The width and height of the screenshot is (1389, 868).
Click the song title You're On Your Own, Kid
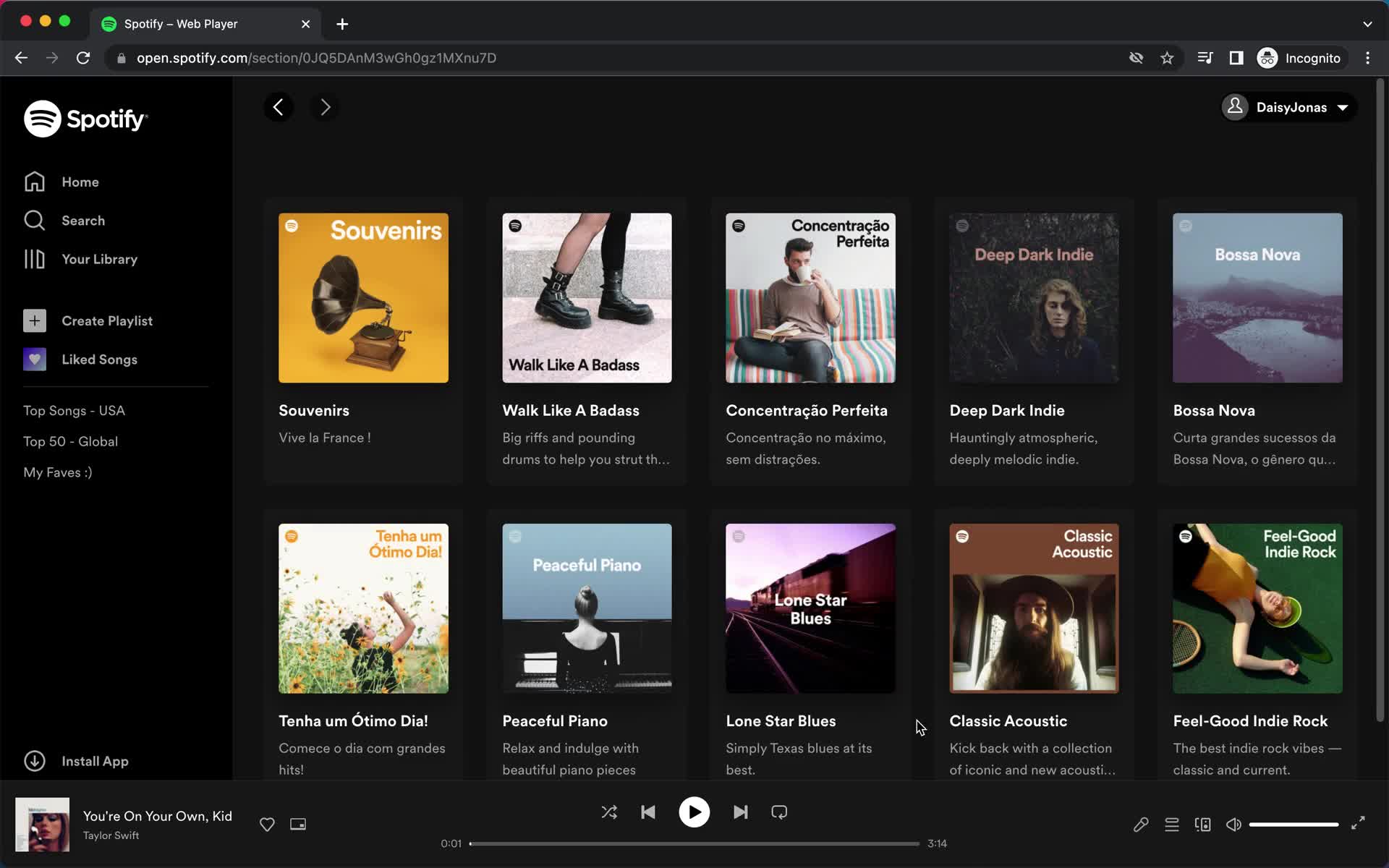[157, 815]
